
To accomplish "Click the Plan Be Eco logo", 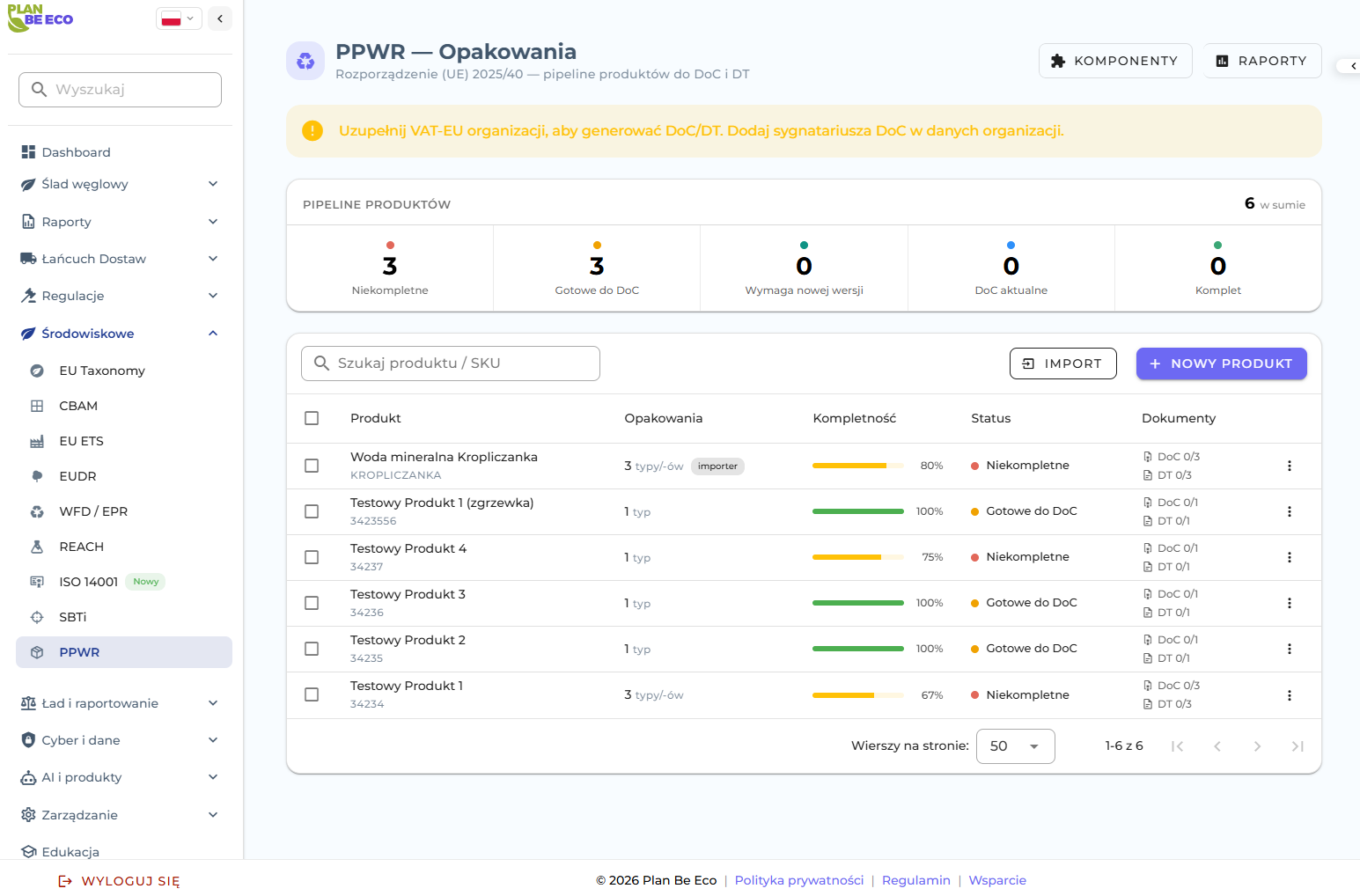I will pyautogui.click(x=40, y=18).
